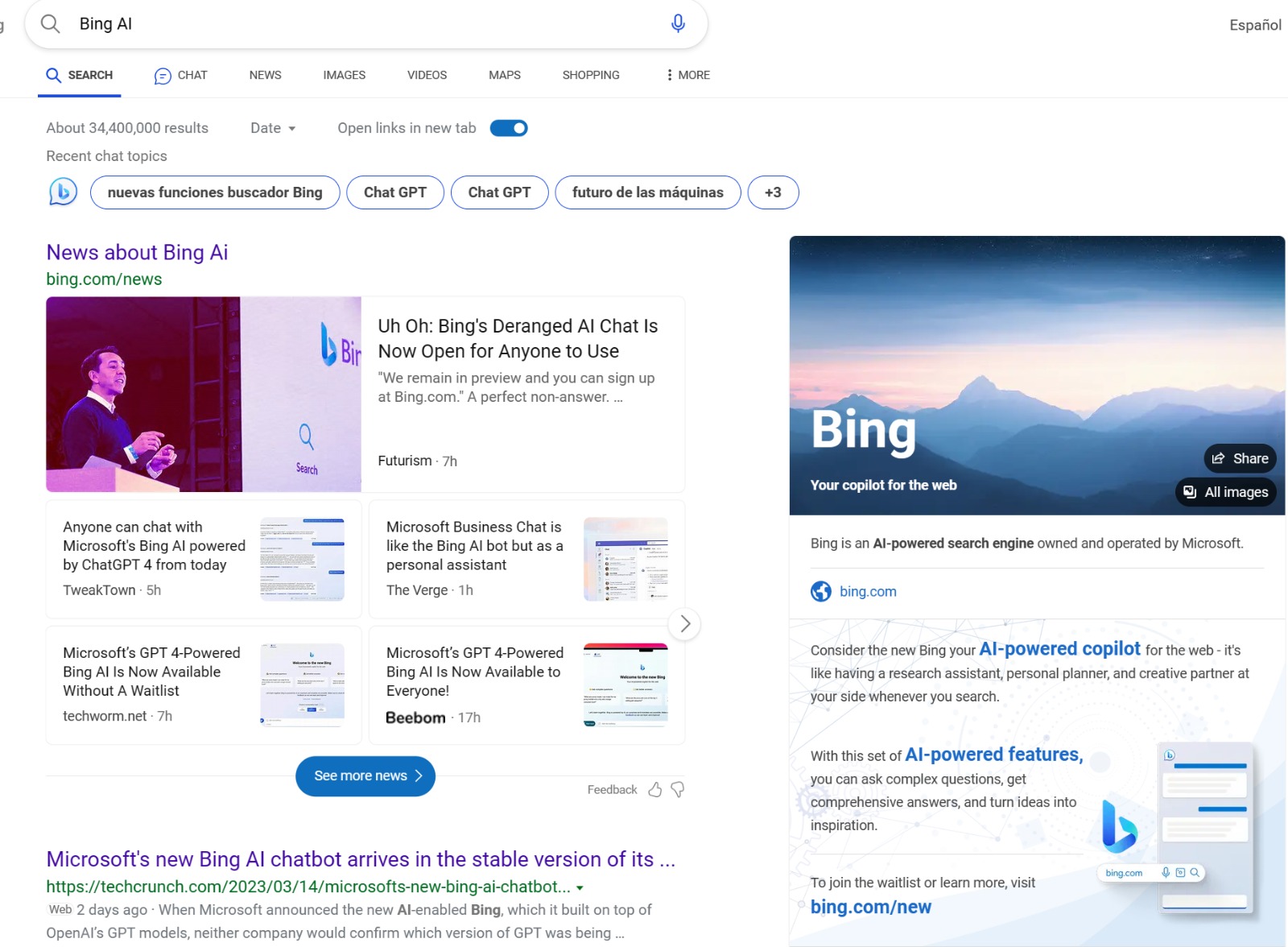Open the NEWS tab
Image resolution: width=1288 pixels, height=947 pixels.
pyautogui.click(x=265, y=75)
